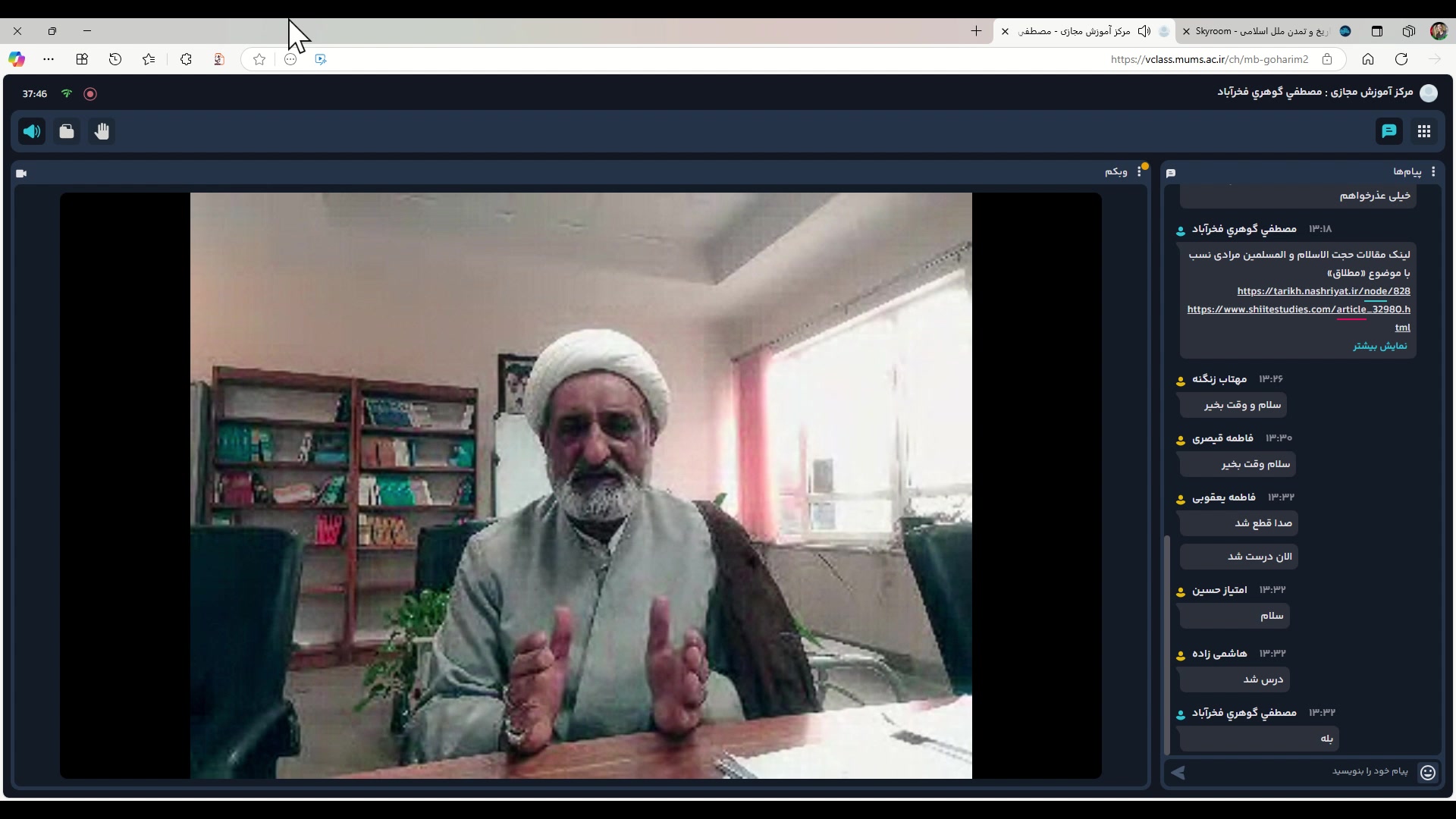Raise hand in the class
Image resolution: width=1456 pixels, height=819 pixels.
pos(102,132)
